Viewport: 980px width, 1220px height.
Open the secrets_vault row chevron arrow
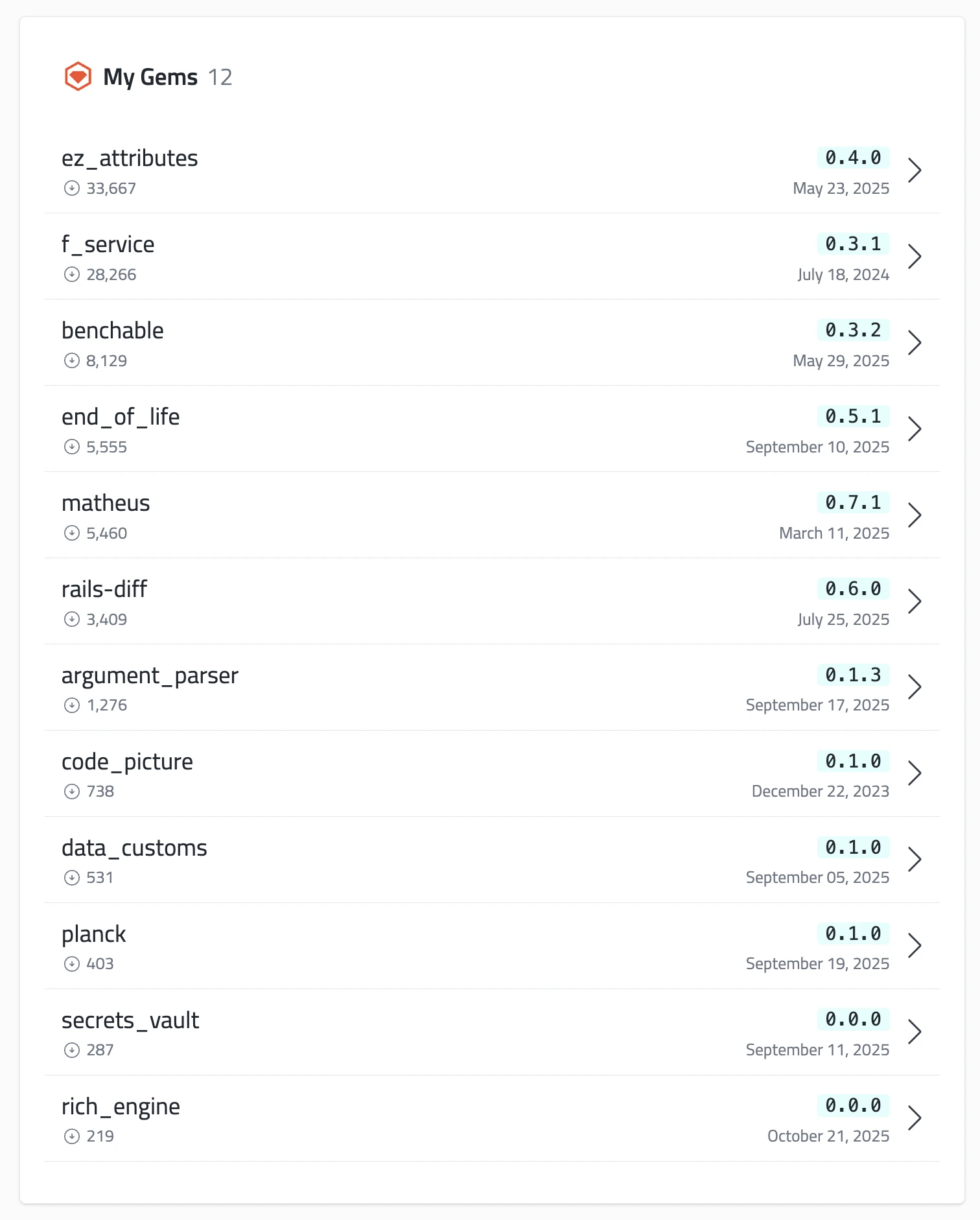(915, 1032)
